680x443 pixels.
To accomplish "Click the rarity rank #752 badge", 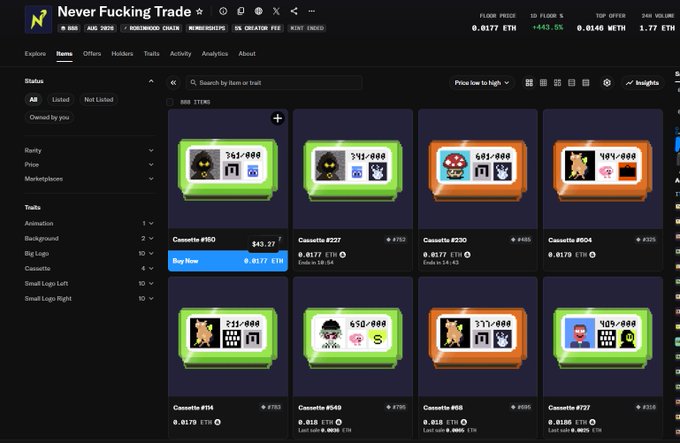I will pos(396,240).
